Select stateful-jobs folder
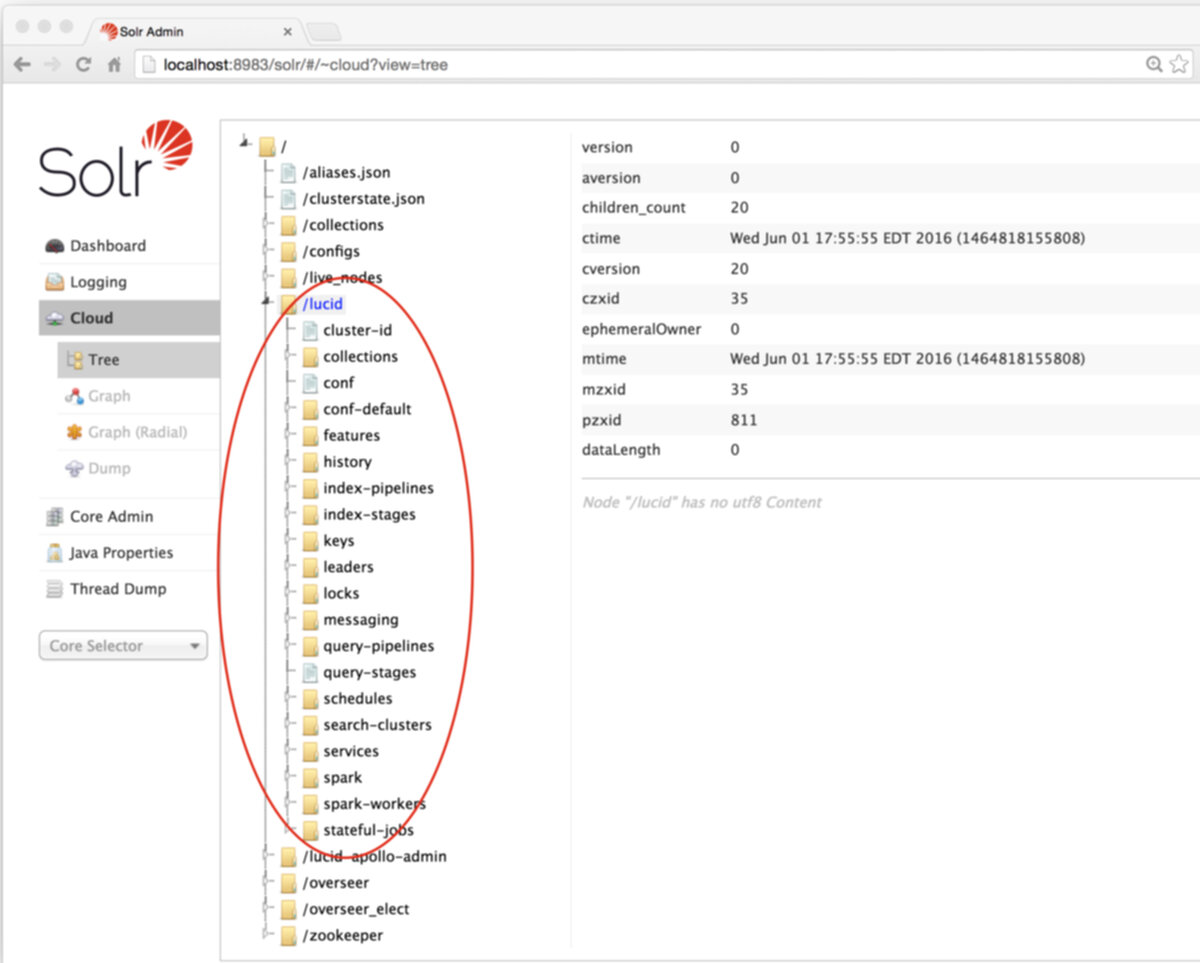This screenshot has height=963, width=1200. 368,830
